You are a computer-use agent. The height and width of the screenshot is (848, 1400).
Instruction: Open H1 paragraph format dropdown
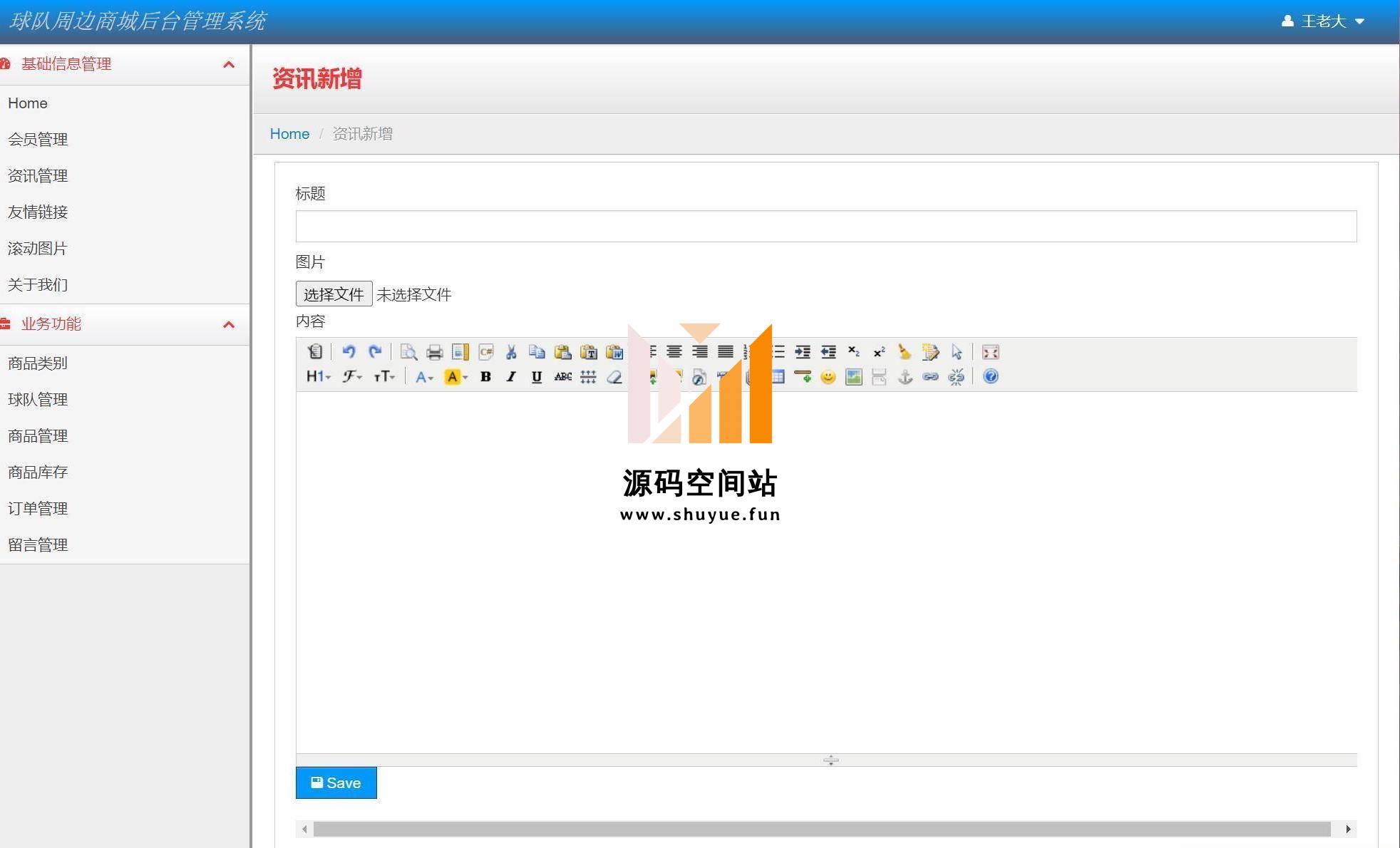click(x=318, y=376)
